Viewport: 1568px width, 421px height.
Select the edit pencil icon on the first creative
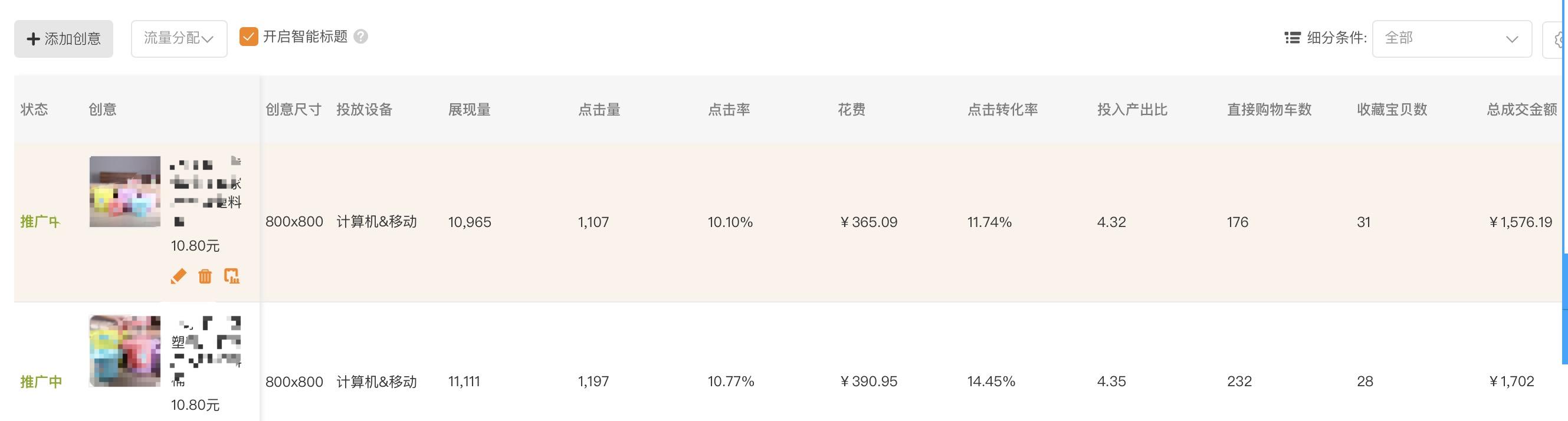click(x=178, y=276)
